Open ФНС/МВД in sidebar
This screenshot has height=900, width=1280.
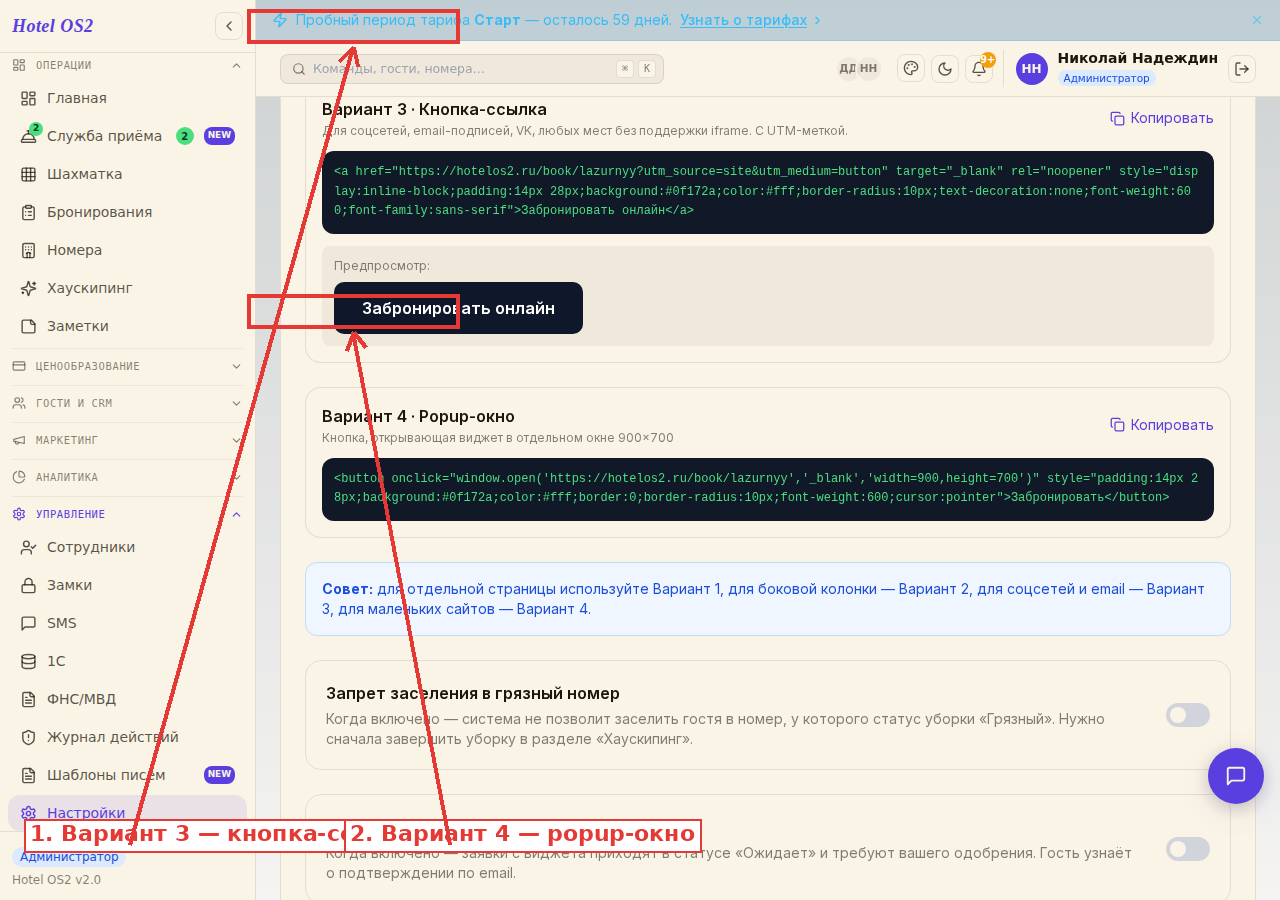click(127, 699)
